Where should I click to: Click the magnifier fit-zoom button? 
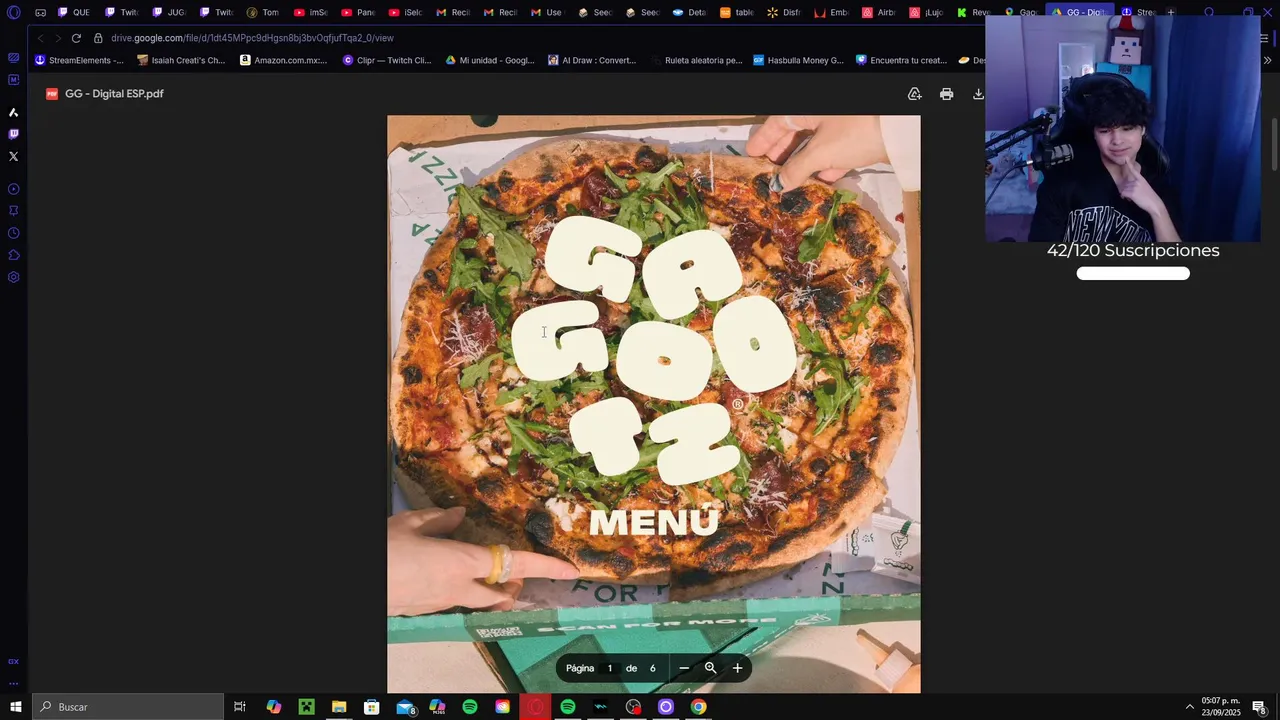(710, 668)
